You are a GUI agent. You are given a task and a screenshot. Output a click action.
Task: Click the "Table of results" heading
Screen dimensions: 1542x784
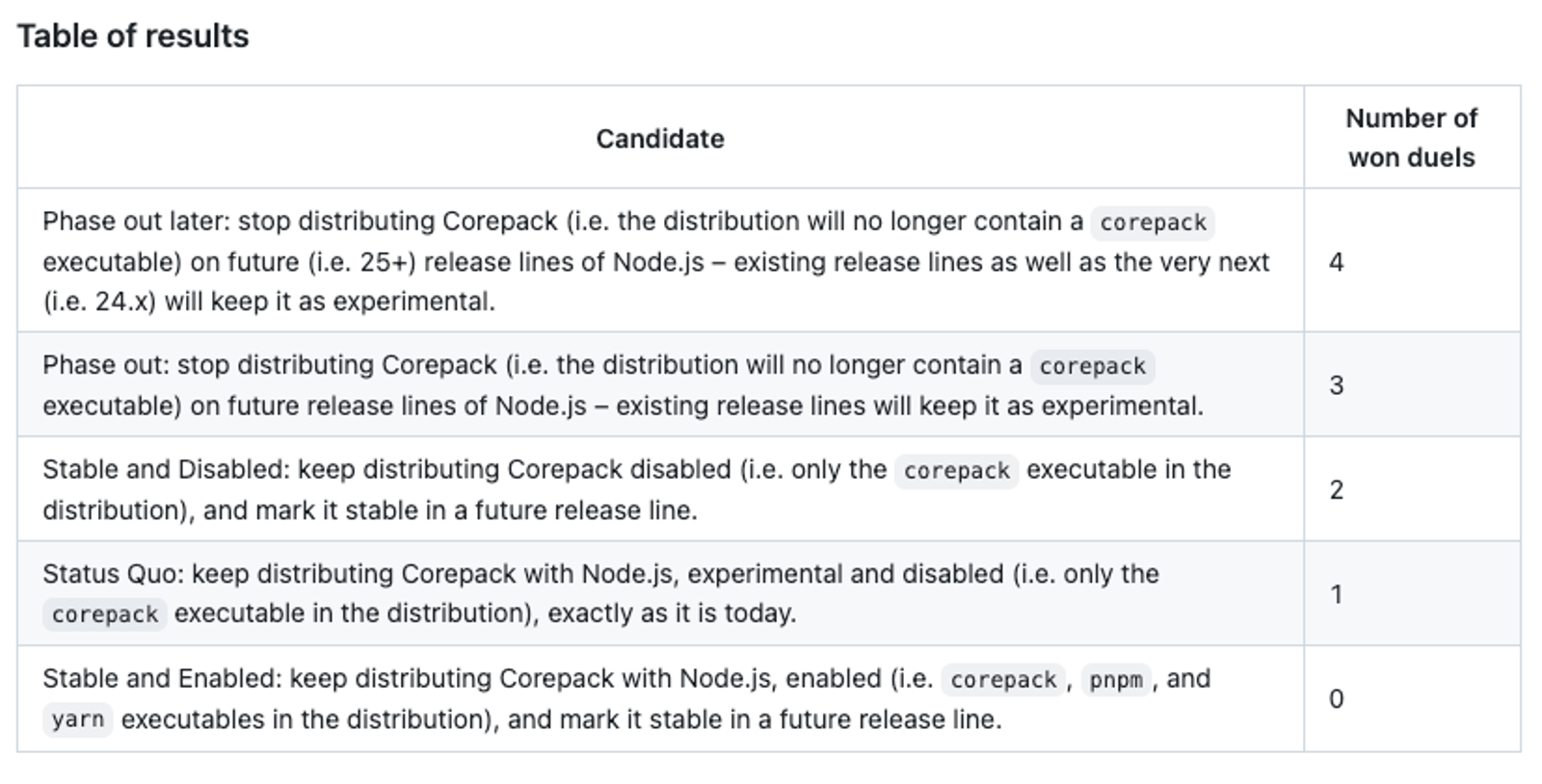pos(133,36)
